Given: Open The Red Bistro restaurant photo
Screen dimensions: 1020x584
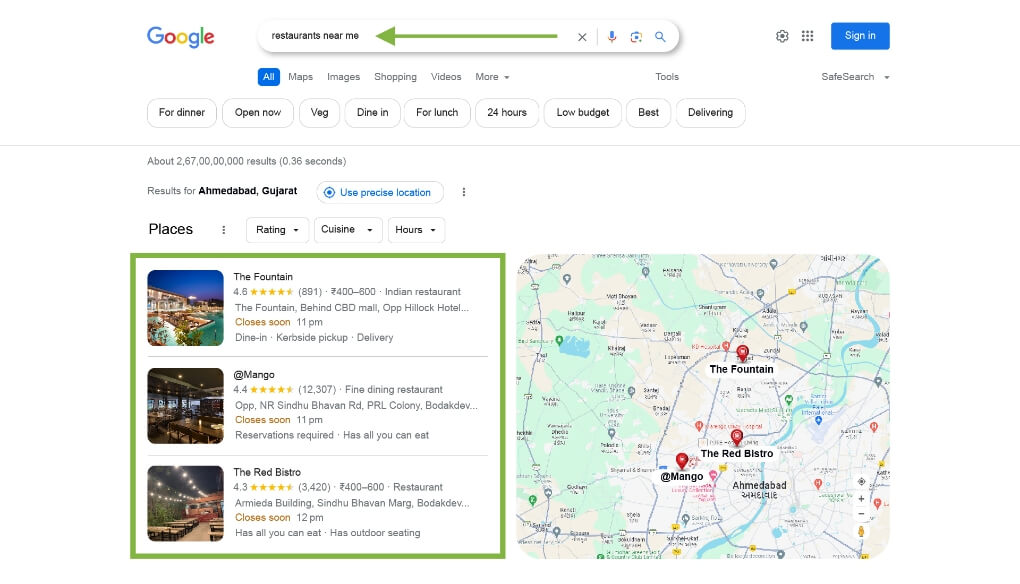Looking at the screenshot, I should pyautogui.click(x=185, y=503).
